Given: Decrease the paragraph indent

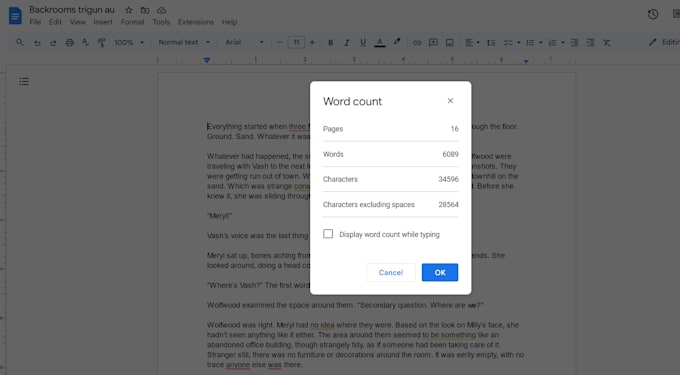Looking at the screenshot, I should tap(574, 42).
